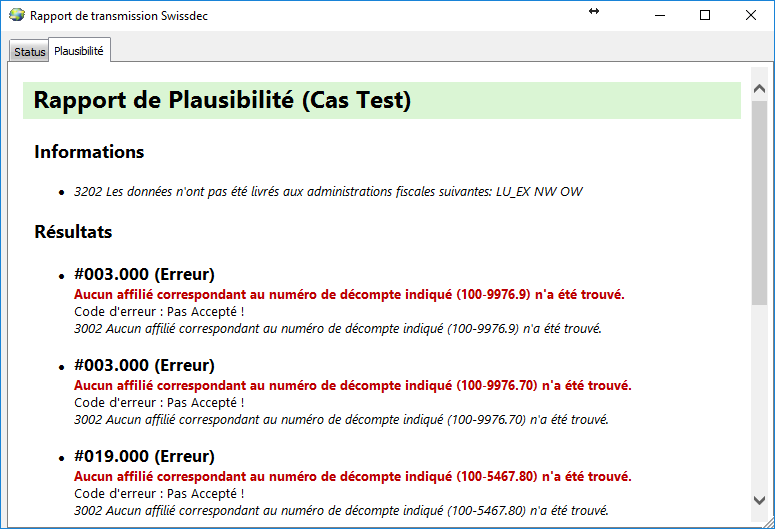Image resolution: width=775 pixels, height=529 pixels.
Task: Click the scrollbar down arrow
Action: coord(760,499)
